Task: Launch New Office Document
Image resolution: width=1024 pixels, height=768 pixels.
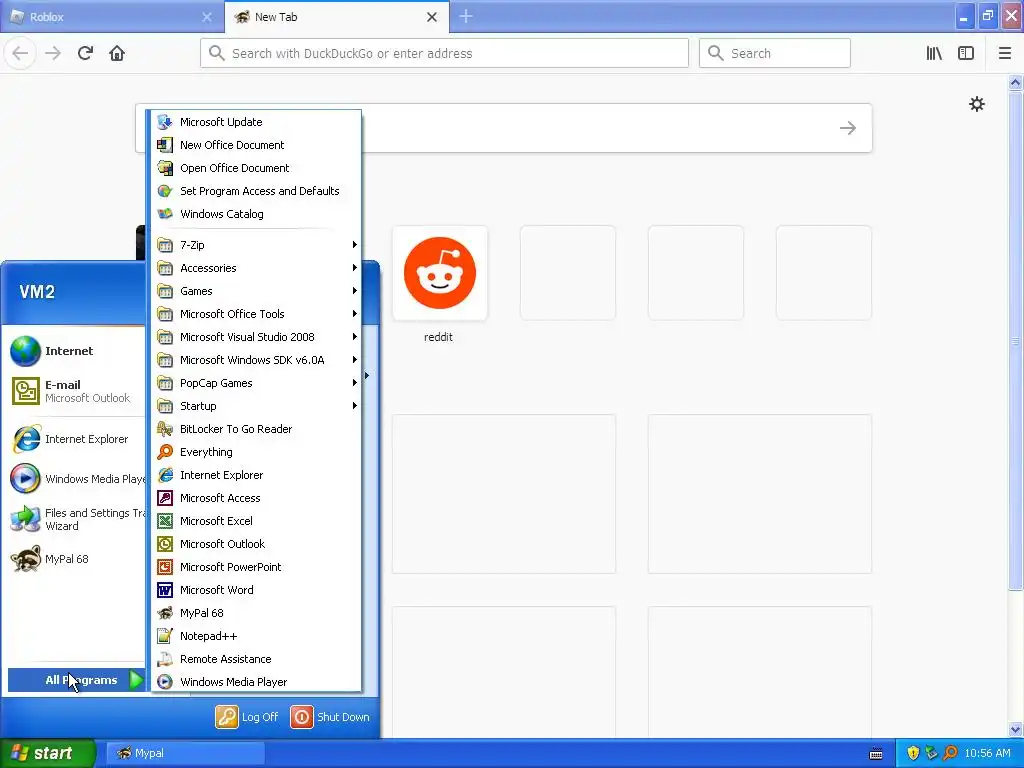Action: click(x=256, y=145)
